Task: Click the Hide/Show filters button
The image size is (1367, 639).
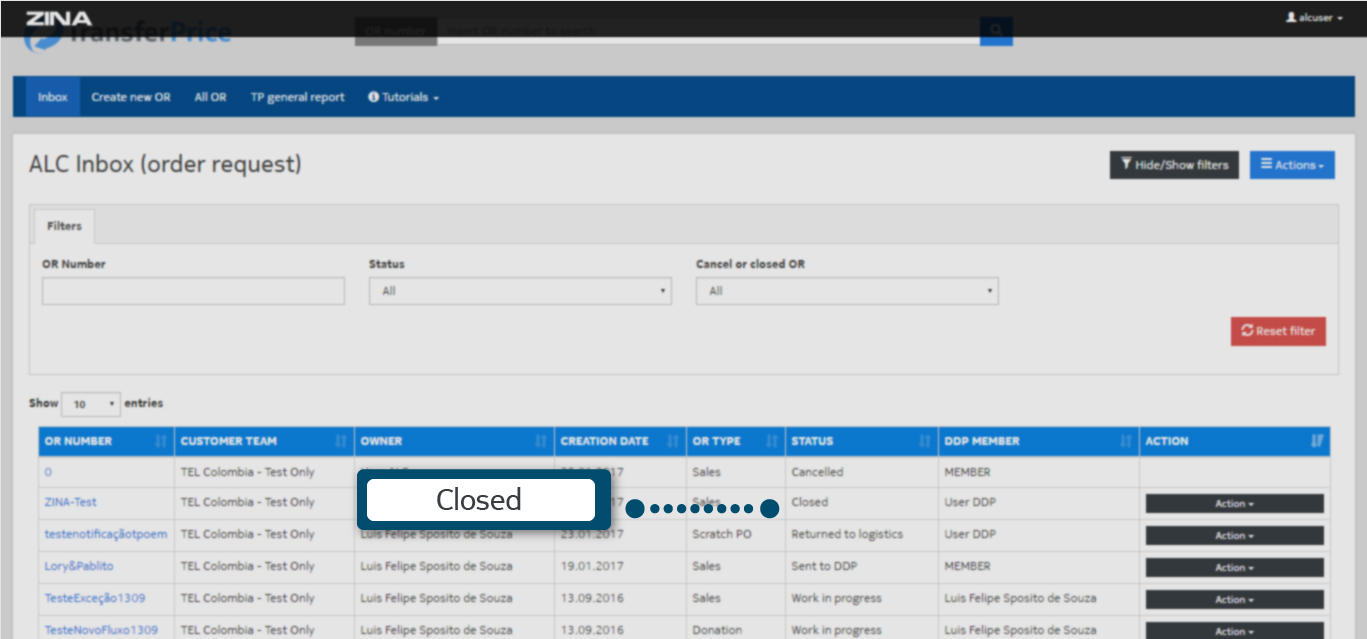Action: pos(1174,165)
